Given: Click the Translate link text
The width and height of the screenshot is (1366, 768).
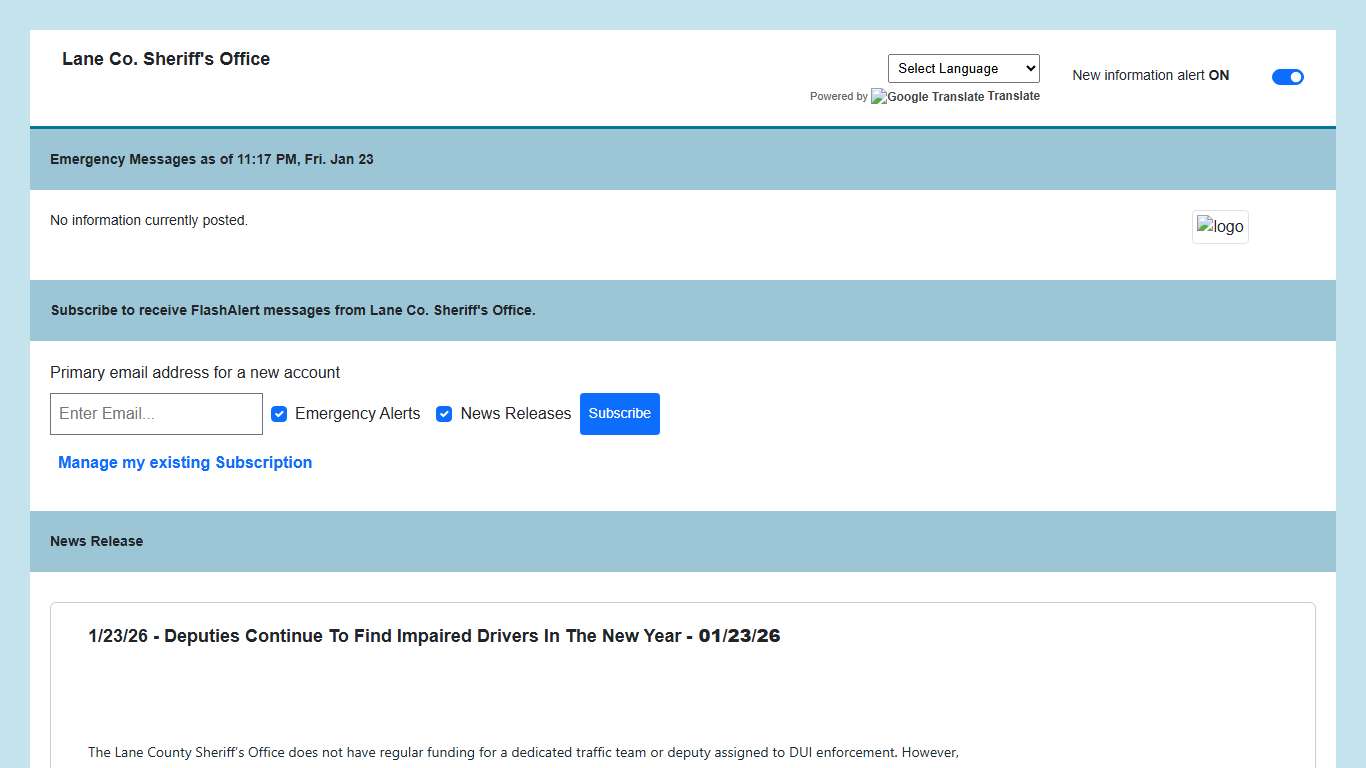Looking at the screenshot, I should 1014,96.
